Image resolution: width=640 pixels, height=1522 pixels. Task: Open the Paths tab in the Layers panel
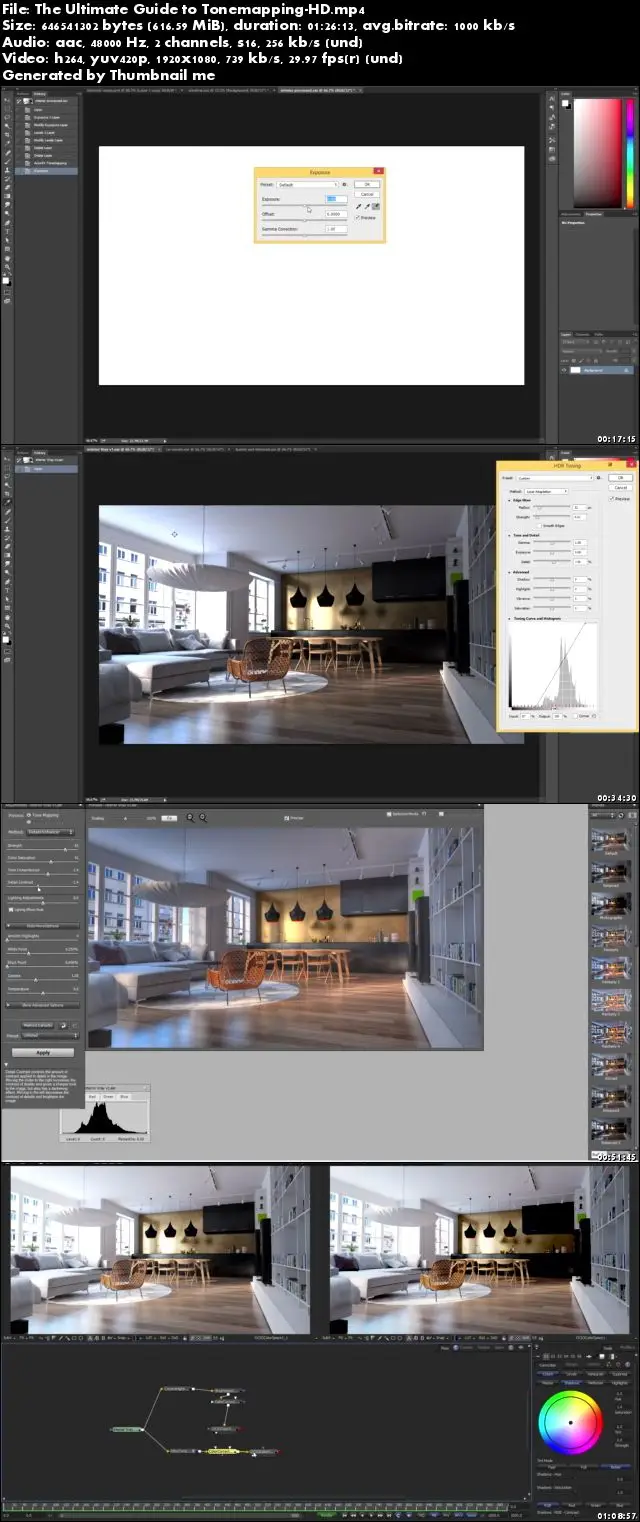[599, 334]
